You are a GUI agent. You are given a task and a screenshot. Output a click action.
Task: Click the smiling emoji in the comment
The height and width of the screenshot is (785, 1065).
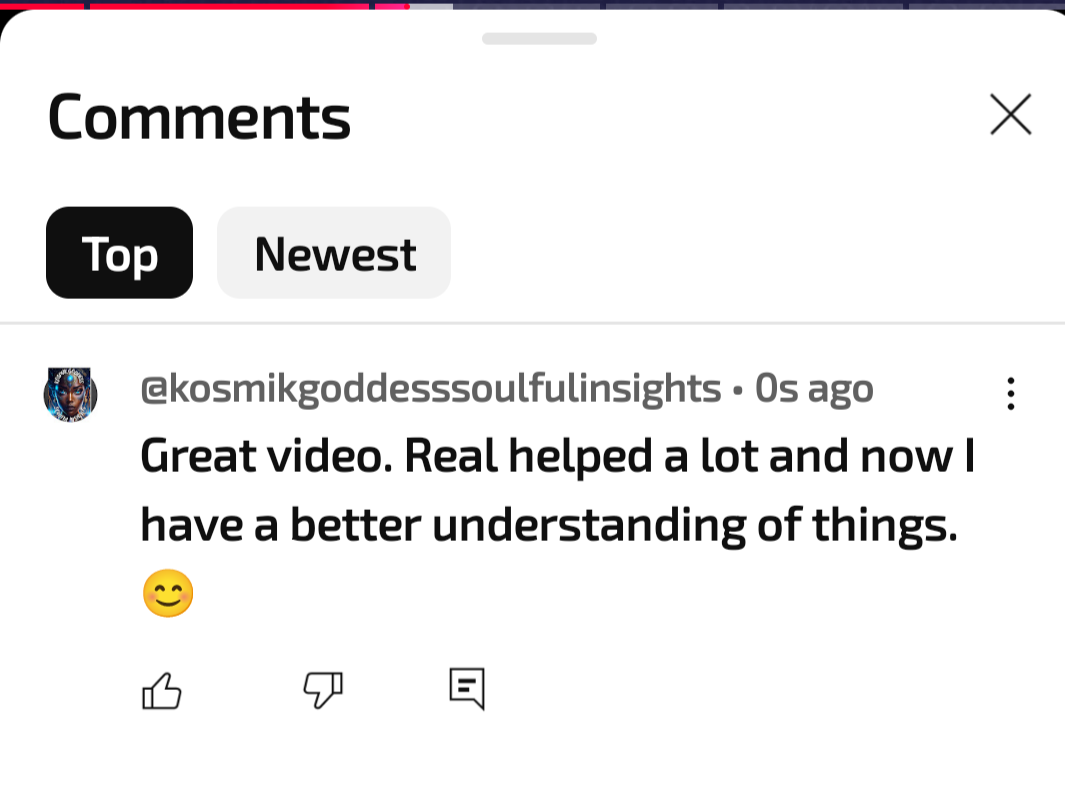coord(168,593)
